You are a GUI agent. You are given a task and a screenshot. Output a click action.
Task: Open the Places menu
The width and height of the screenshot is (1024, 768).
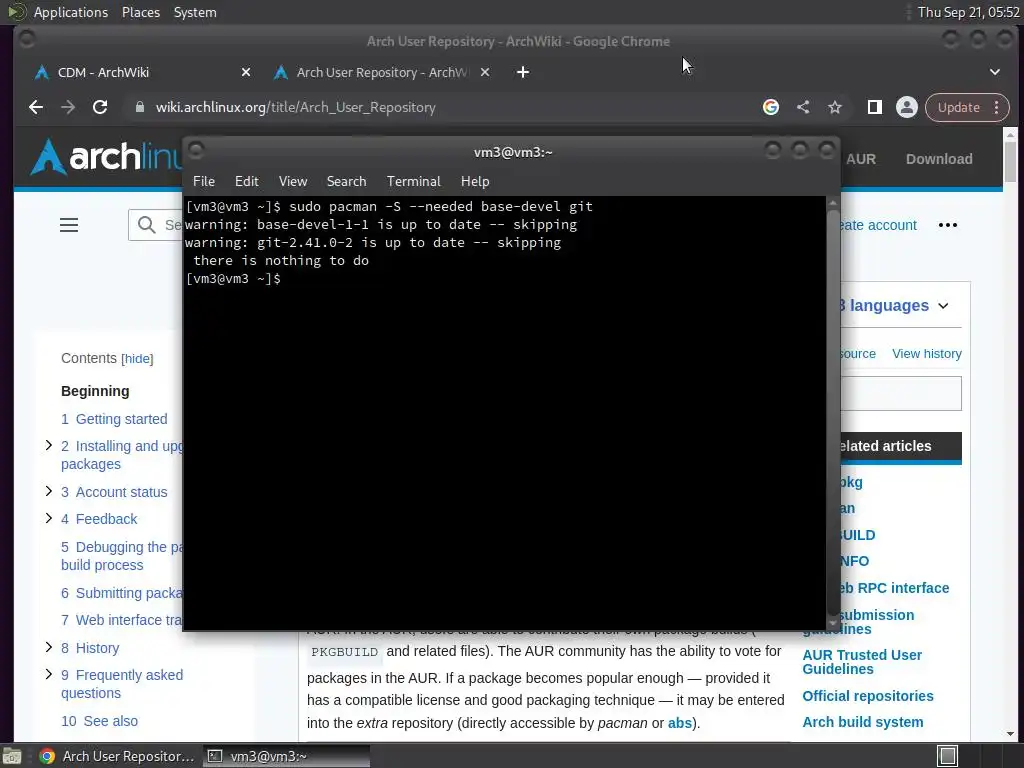point(141,12)
